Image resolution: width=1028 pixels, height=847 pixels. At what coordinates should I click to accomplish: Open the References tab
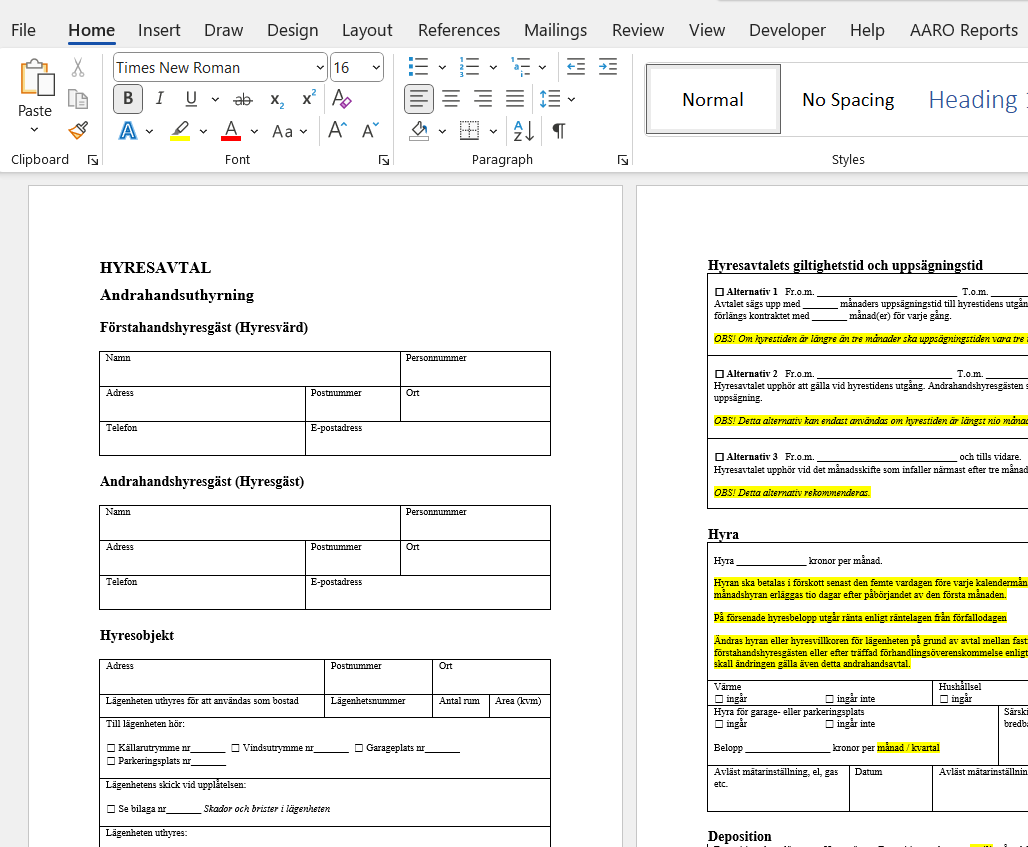click(459, 30)
